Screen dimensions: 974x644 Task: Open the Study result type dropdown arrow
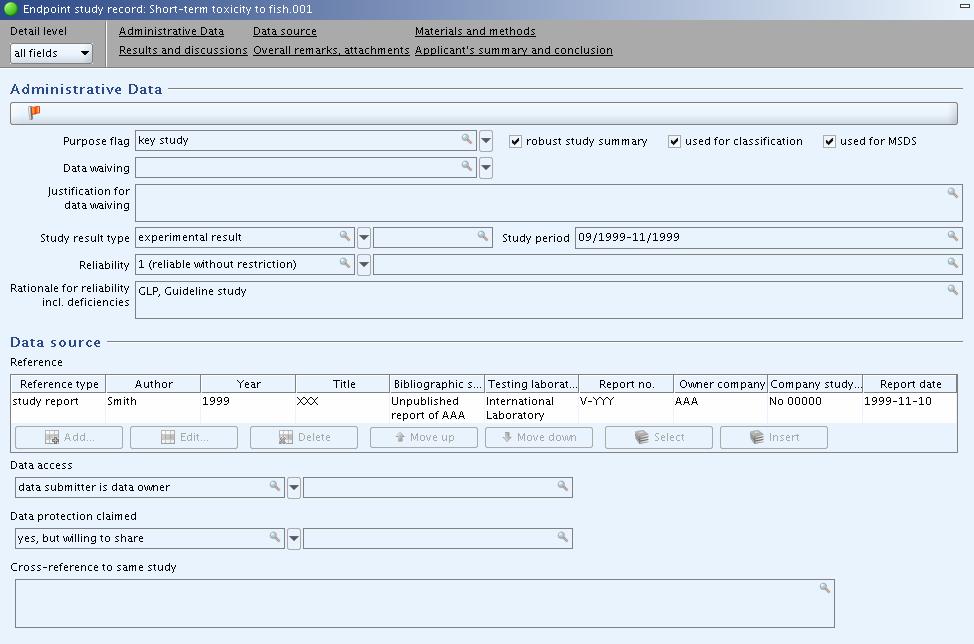364,238
